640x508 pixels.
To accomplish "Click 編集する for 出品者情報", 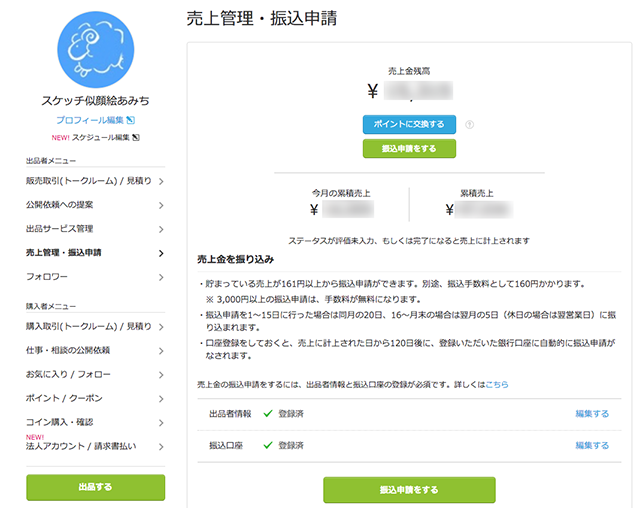I will tap(592, 413).
